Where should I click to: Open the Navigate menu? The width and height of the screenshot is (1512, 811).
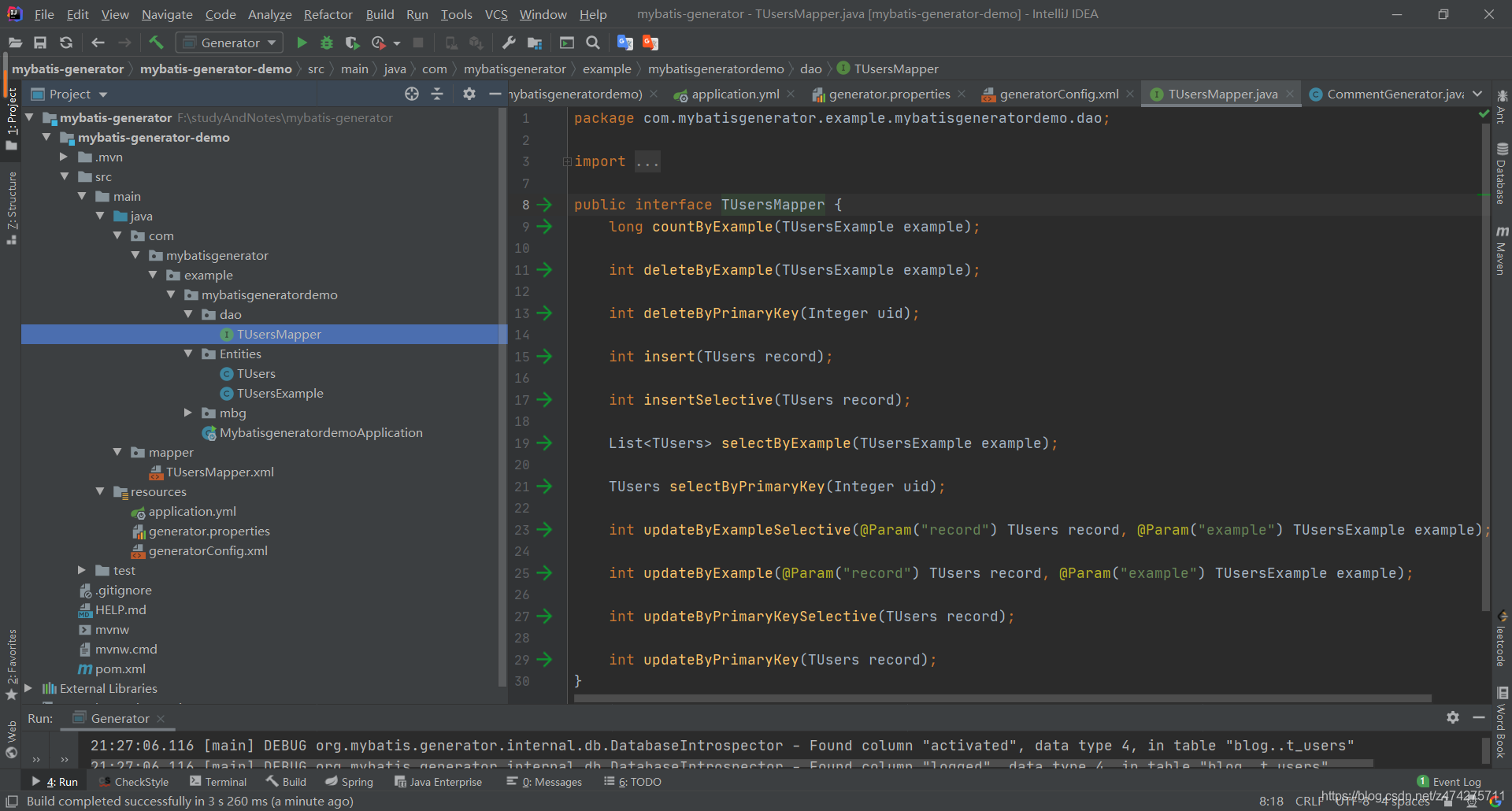tap(167, 14)
